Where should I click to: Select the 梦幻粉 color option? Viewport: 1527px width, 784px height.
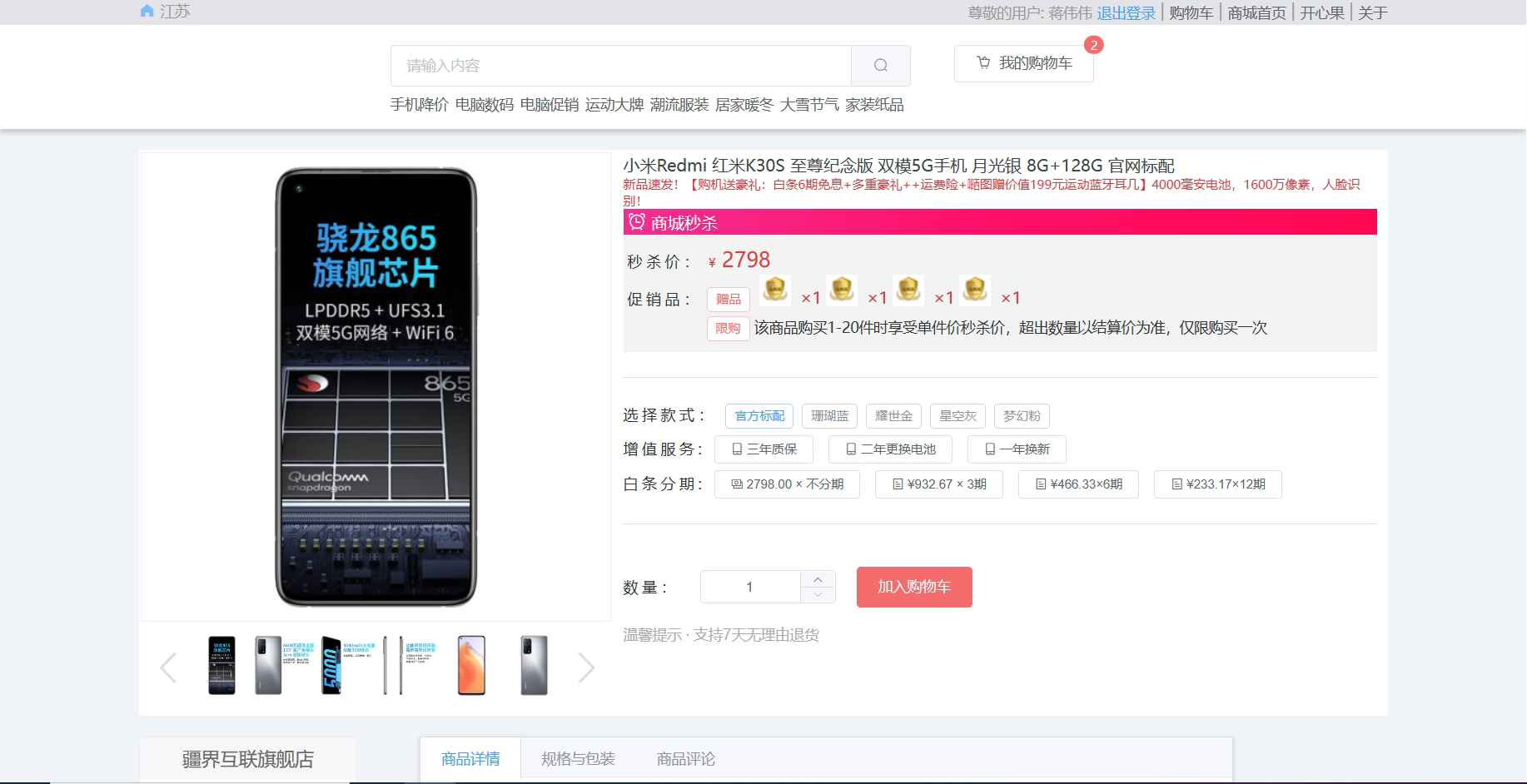1022,415
